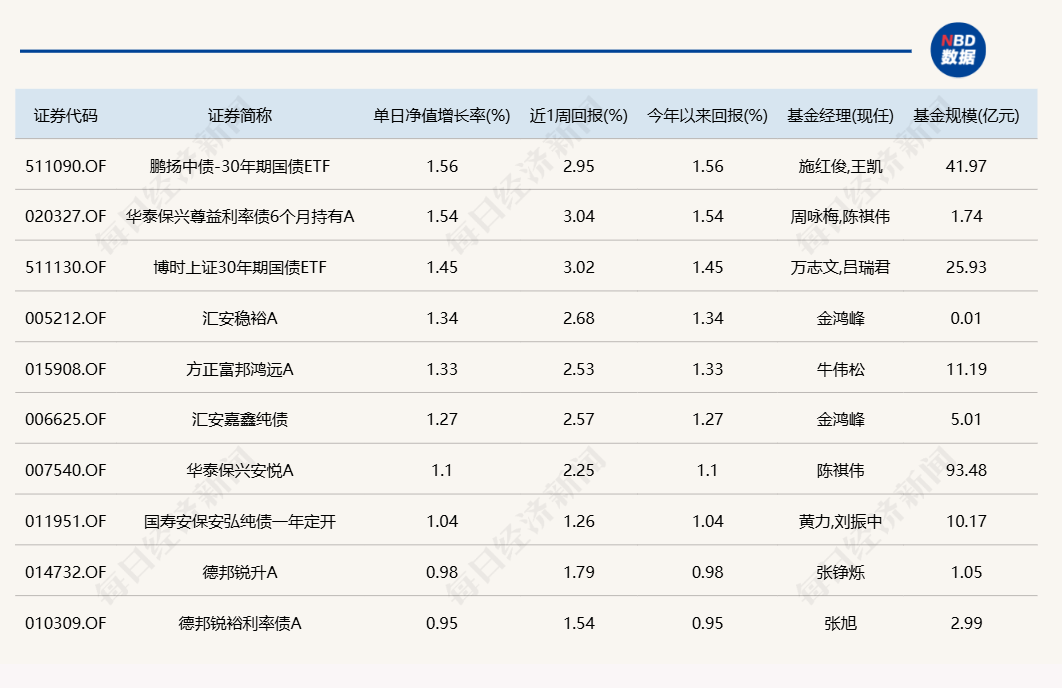Select code cell 011951.OF
The image size is (1062, 688).
click(66, 521)
